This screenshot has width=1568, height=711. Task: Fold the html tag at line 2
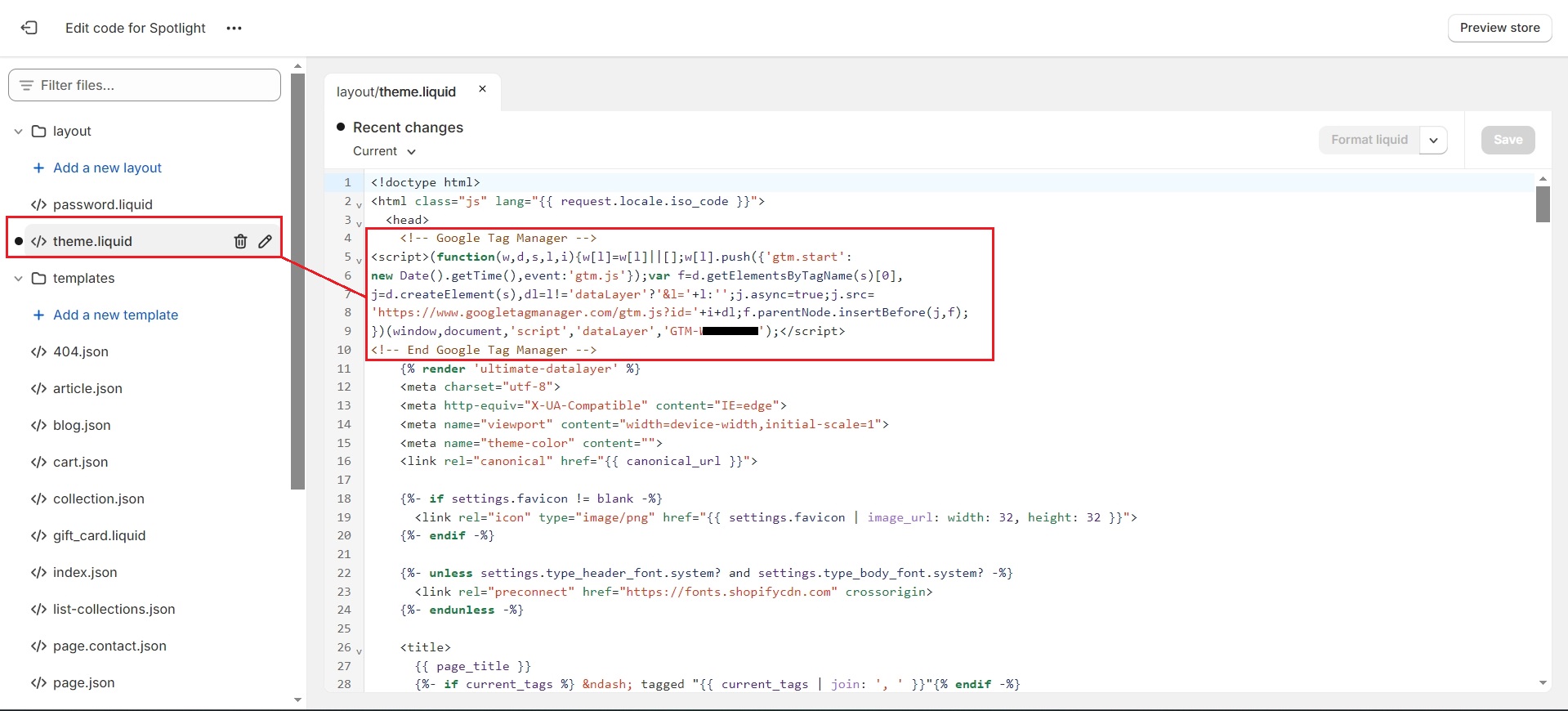pyautogui.click(x=359, y=204)
